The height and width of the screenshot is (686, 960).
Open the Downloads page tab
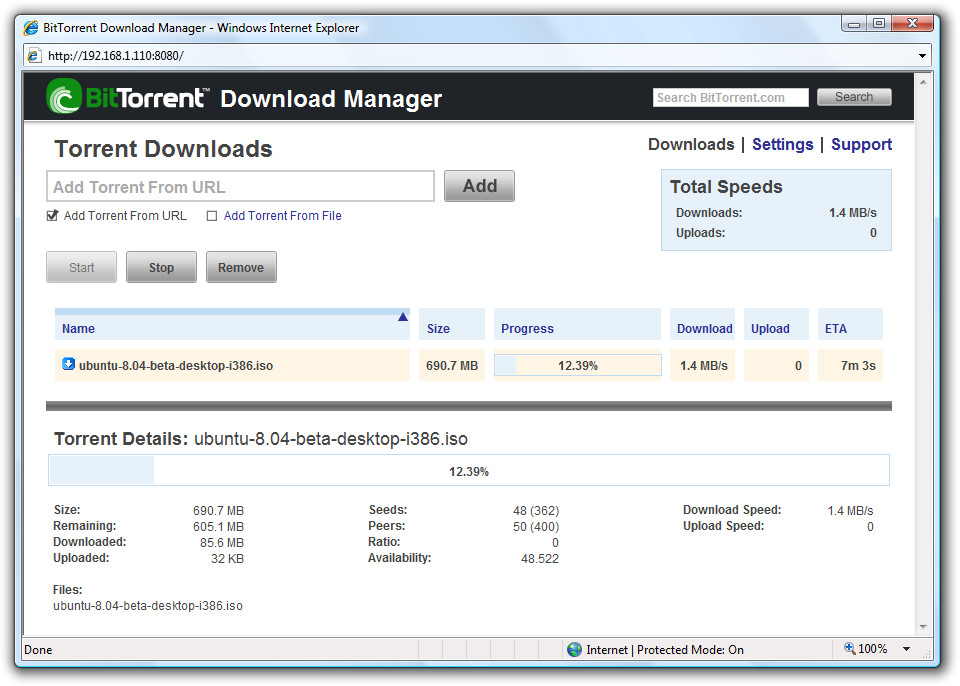(x=691, y=145)
